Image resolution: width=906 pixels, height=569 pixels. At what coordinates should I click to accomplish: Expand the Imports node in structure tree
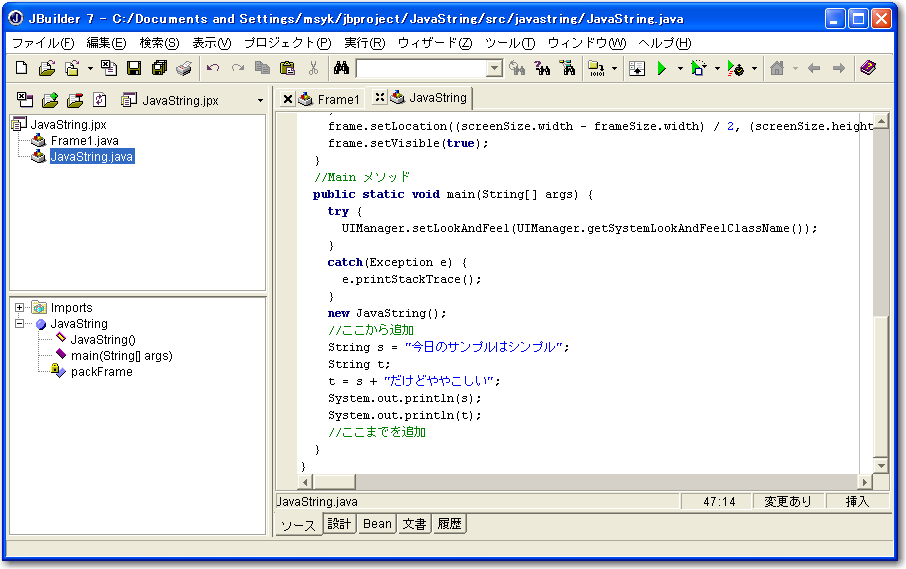pos(20,308)
